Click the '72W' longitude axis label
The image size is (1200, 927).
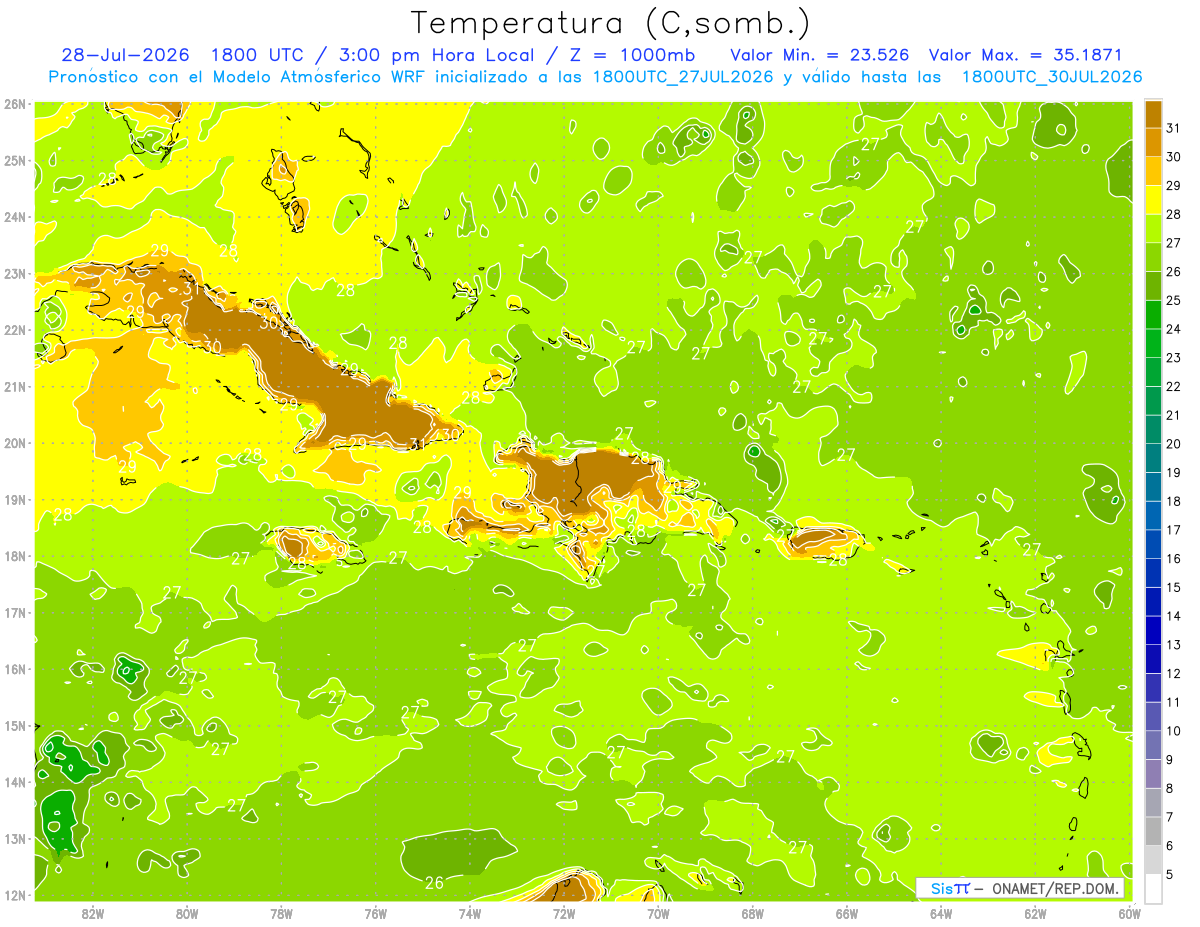(564, 913)
